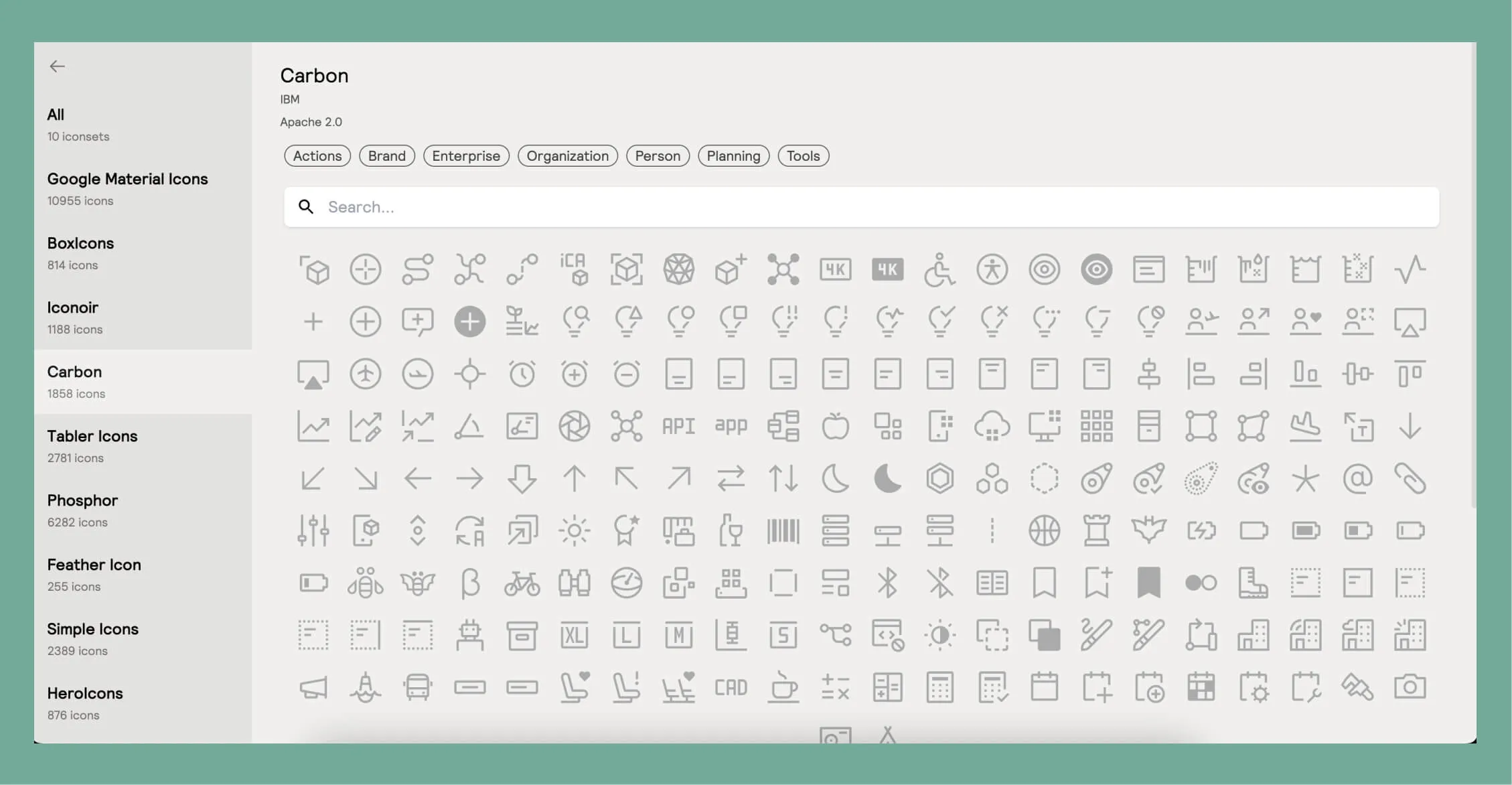Select the apple icon
The width and height of the screenshot is (1512, 785).
coord(835,425)
